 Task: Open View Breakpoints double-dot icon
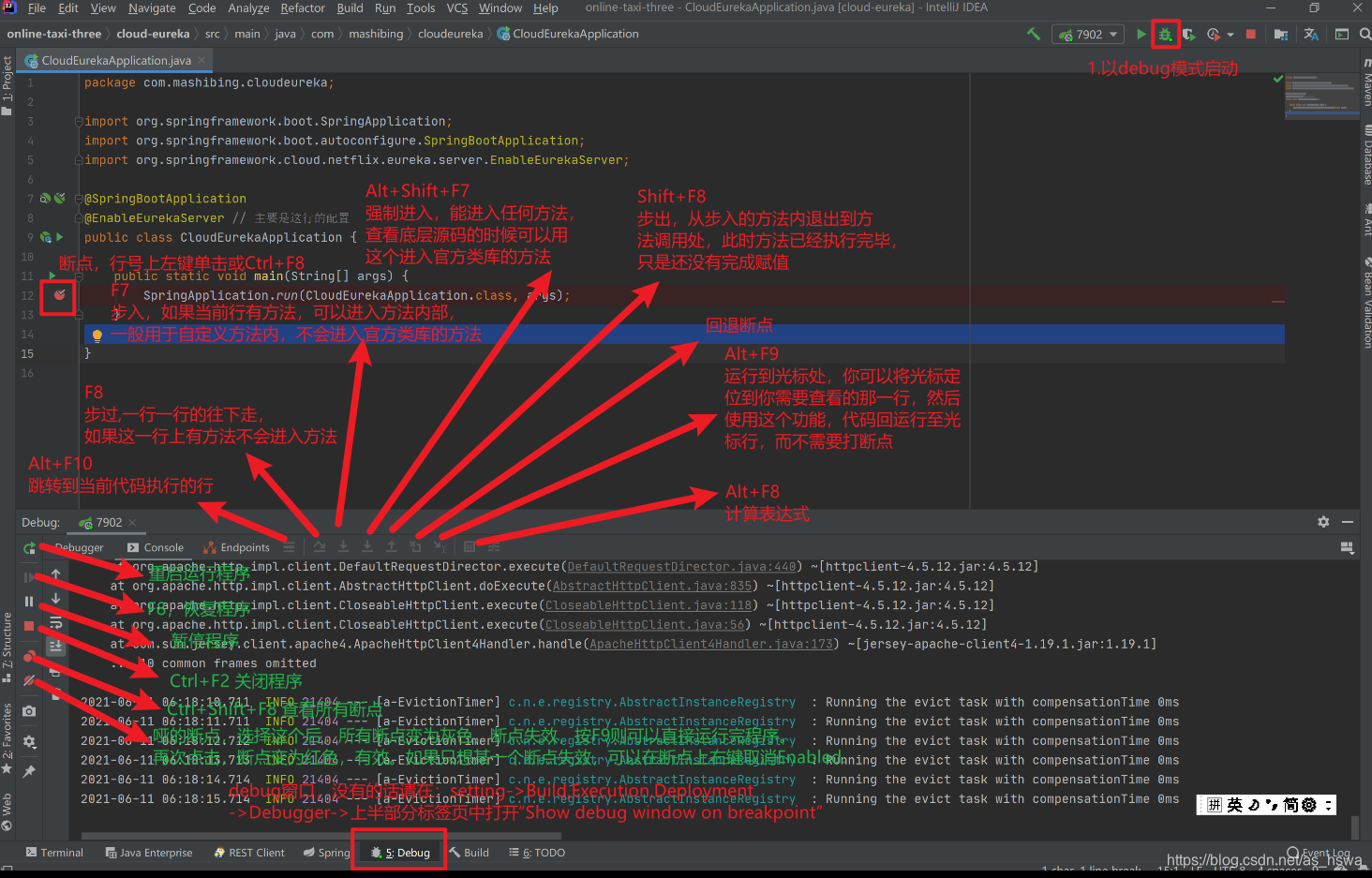[29, 656]
